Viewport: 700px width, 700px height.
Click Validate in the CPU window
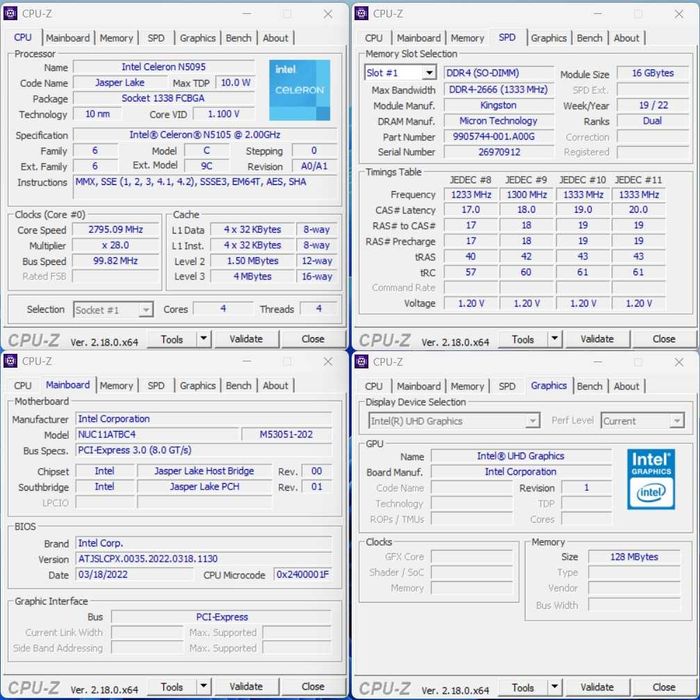(246, 339)
